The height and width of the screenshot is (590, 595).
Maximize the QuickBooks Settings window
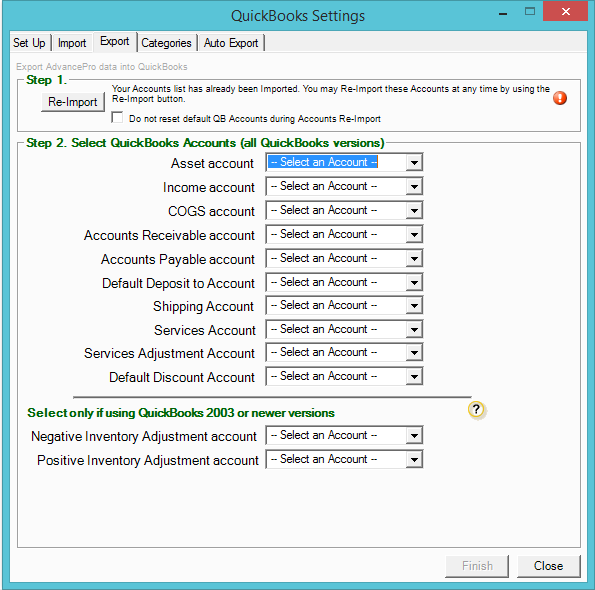[530, 11]
